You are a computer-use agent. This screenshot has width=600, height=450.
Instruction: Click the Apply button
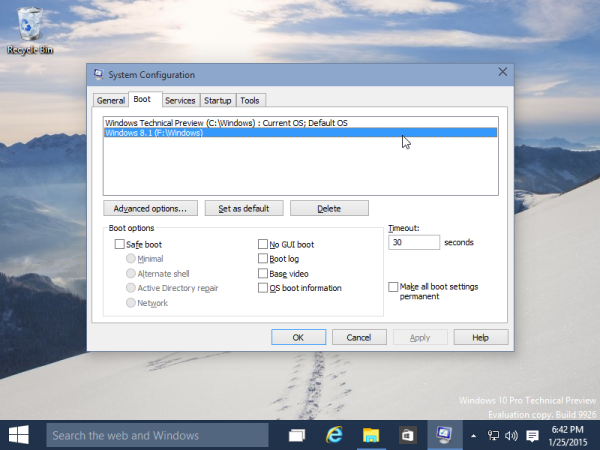click(x=420, y=337)
